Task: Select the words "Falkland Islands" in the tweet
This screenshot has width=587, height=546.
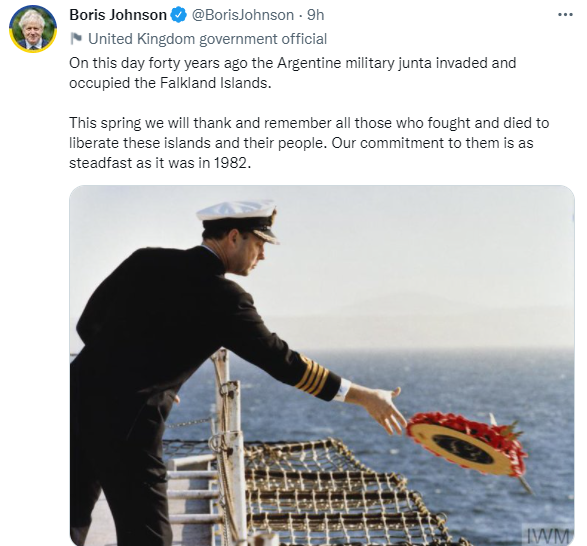Action: coord(214,83)
